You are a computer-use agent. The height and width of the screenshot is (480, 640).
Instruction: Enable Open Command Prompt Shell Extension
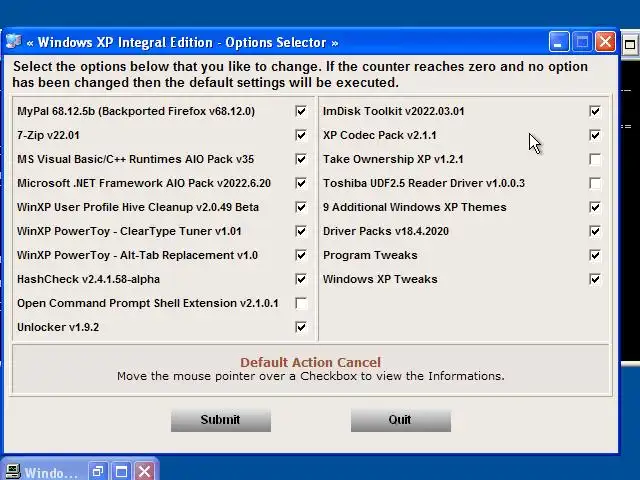point(301,303)
